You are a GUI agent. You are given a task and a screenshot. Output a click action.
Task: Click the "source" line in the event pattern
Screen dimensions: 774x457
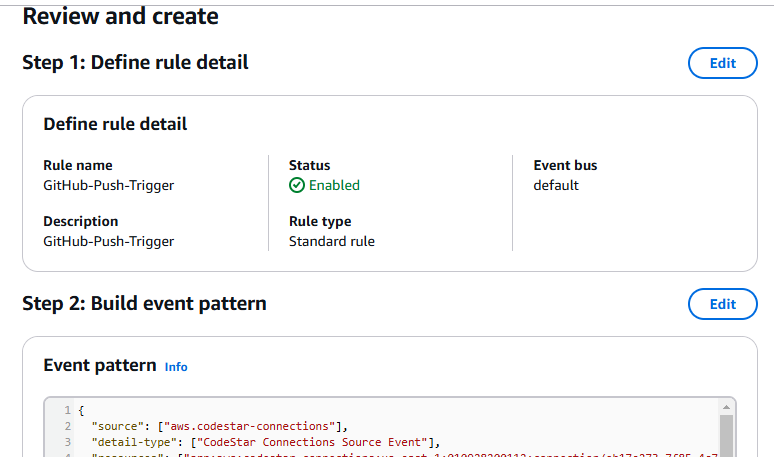[x=220, y=426]
